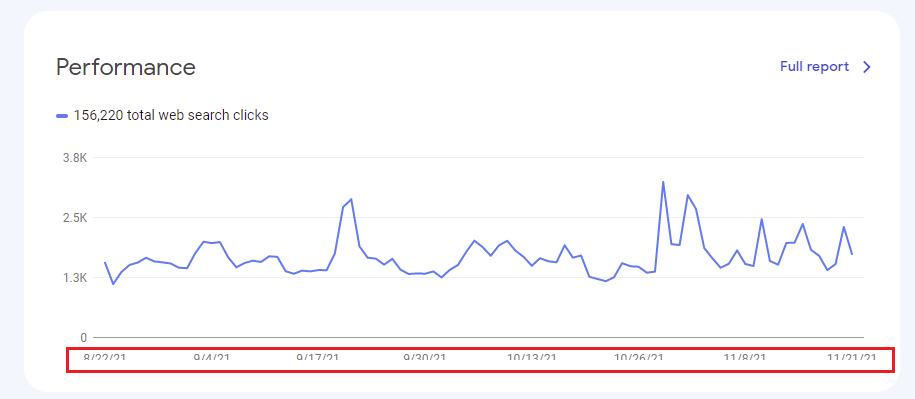Click the Performance heading
Image resolution: width=915 pixels, height=399 pixels.
[x=125, y=67]
